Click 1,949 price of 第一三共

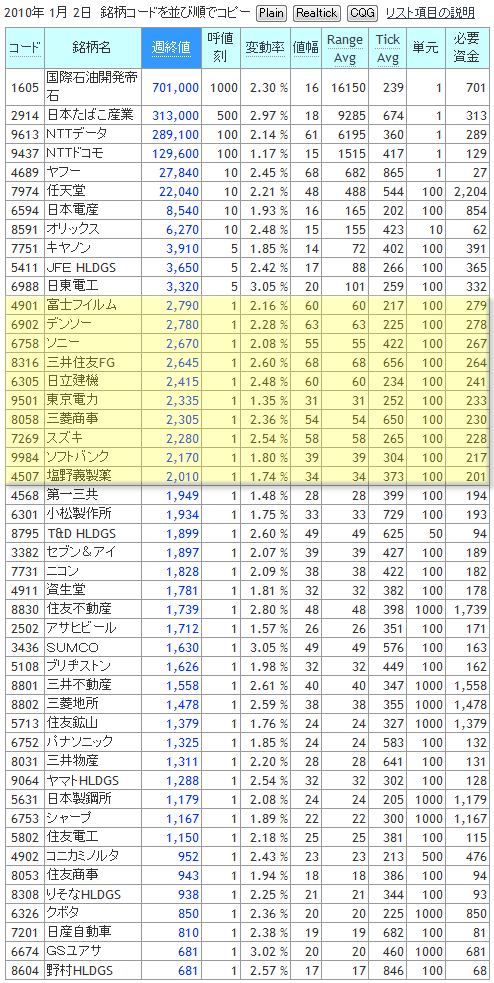182,495
